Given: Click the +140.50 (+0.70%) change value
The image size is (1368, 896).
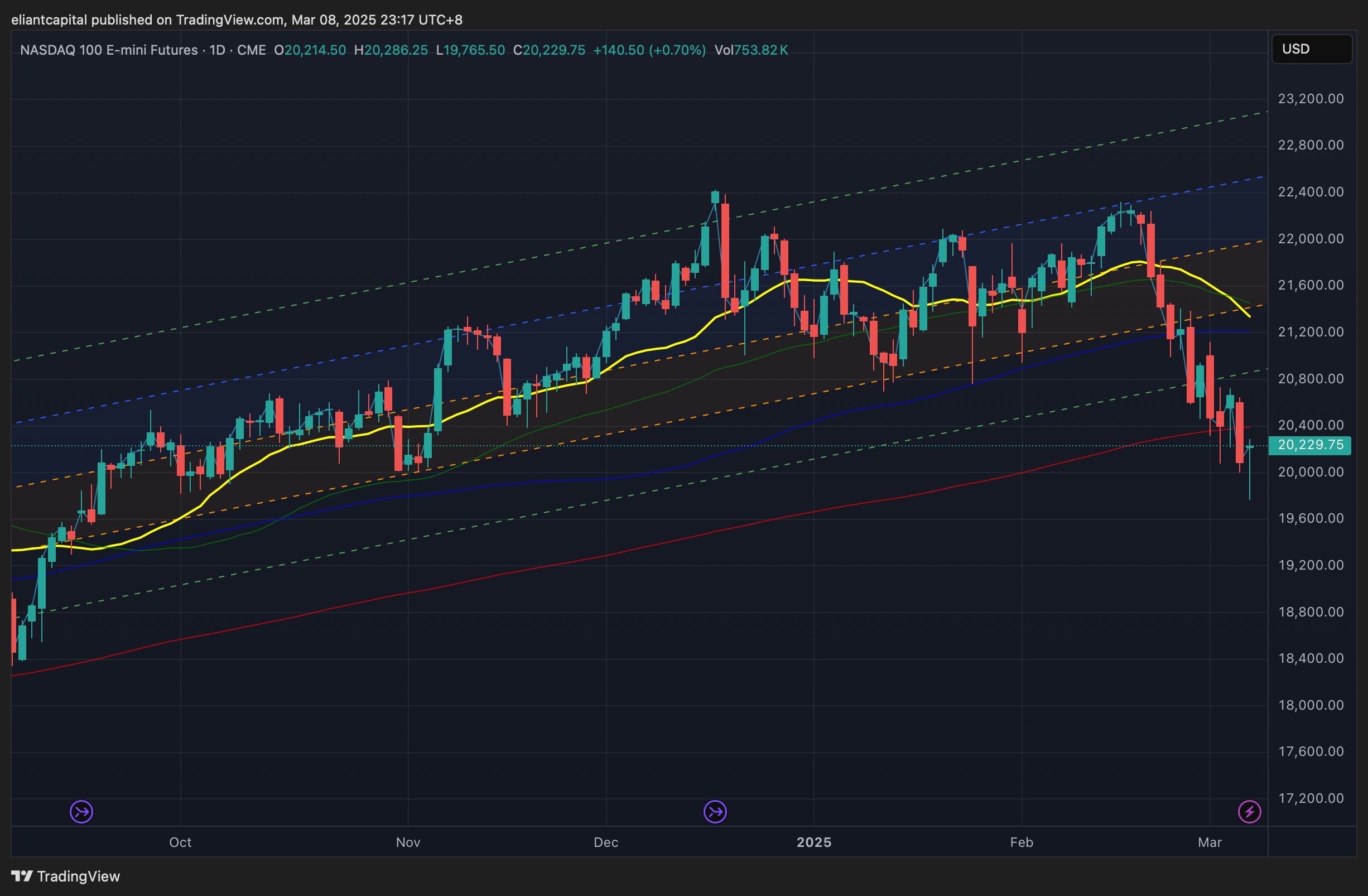Looking at the screenshot, I should pyautogui.click(x=649, y=50).
